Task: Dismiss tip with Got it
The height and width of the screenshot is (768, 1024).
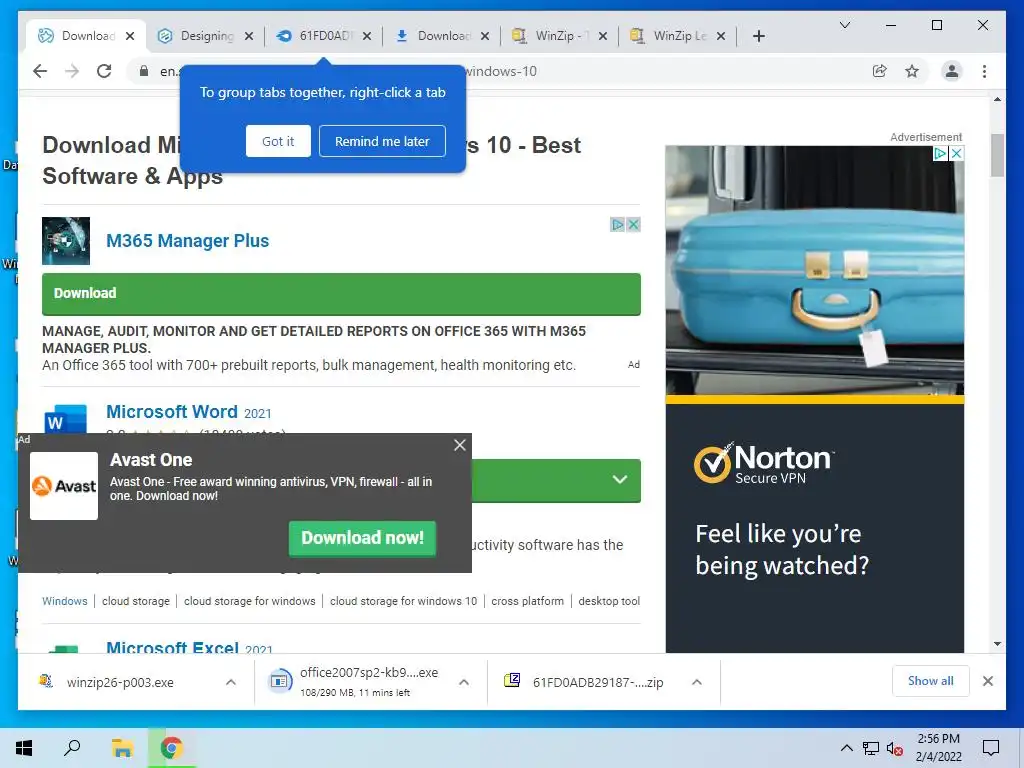Action: coord(278,141)
